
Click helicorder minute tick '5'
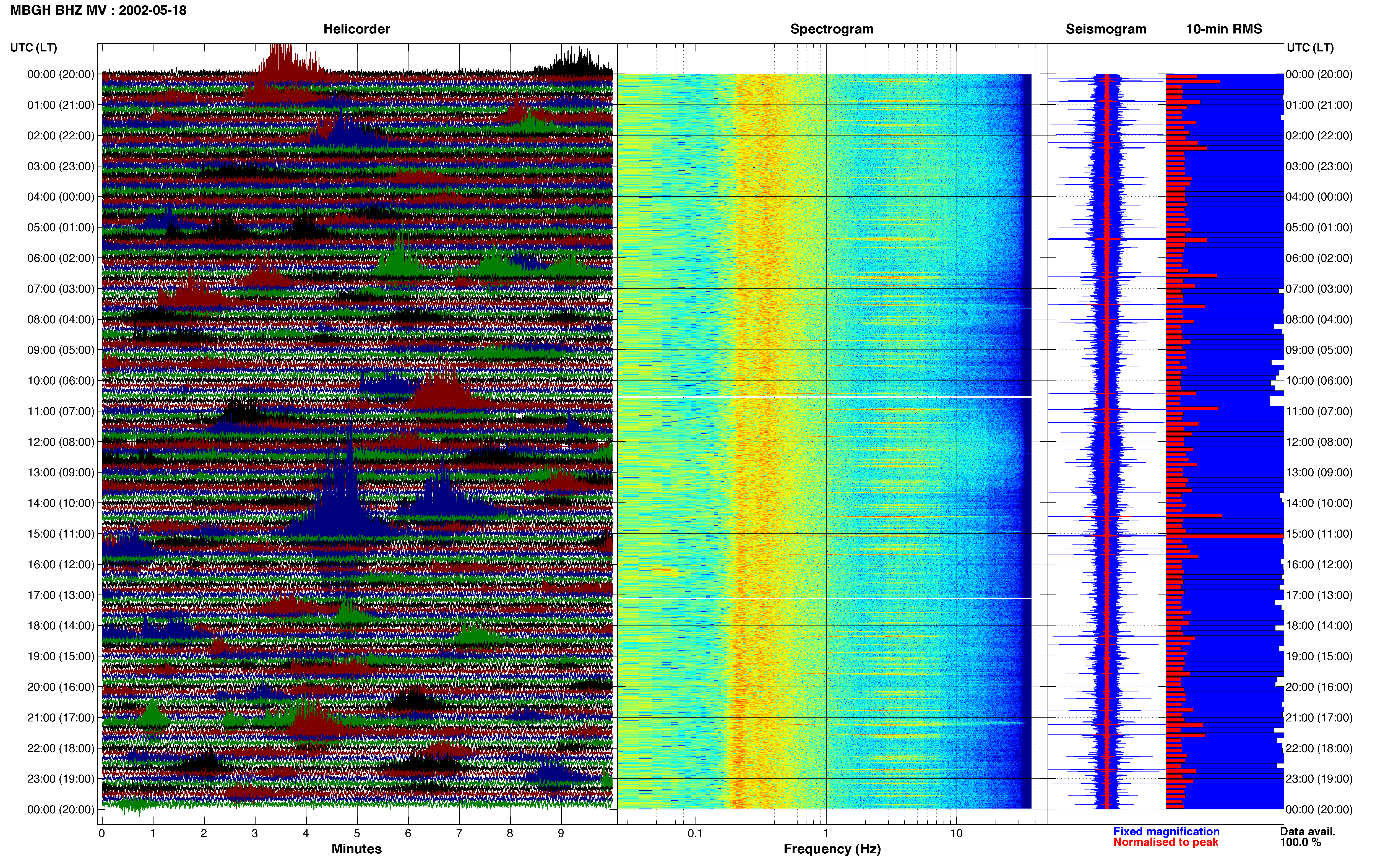coord(356,833)
